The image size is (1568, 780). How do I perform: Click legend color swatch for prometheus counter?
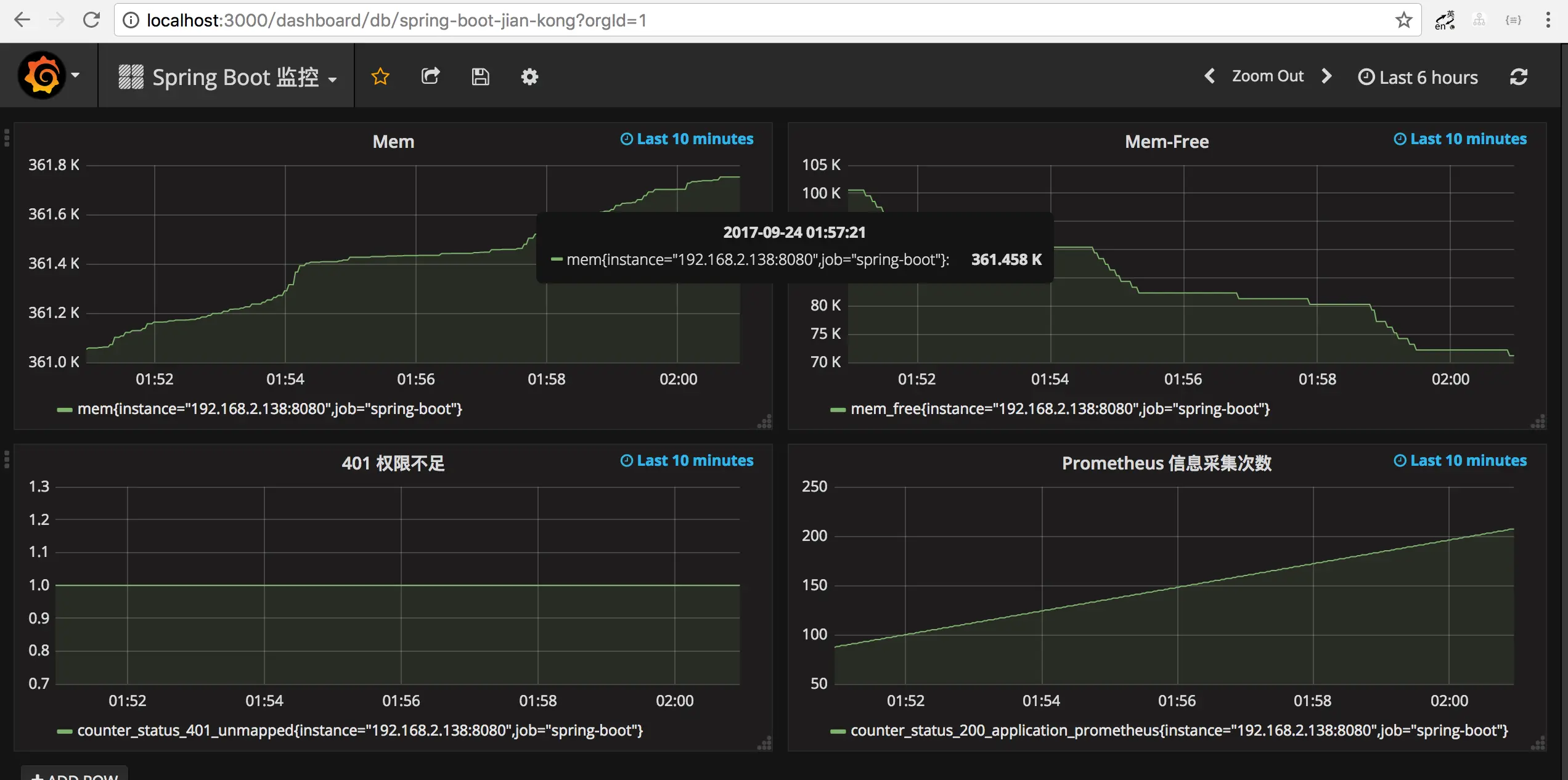[x=838, y=731]
